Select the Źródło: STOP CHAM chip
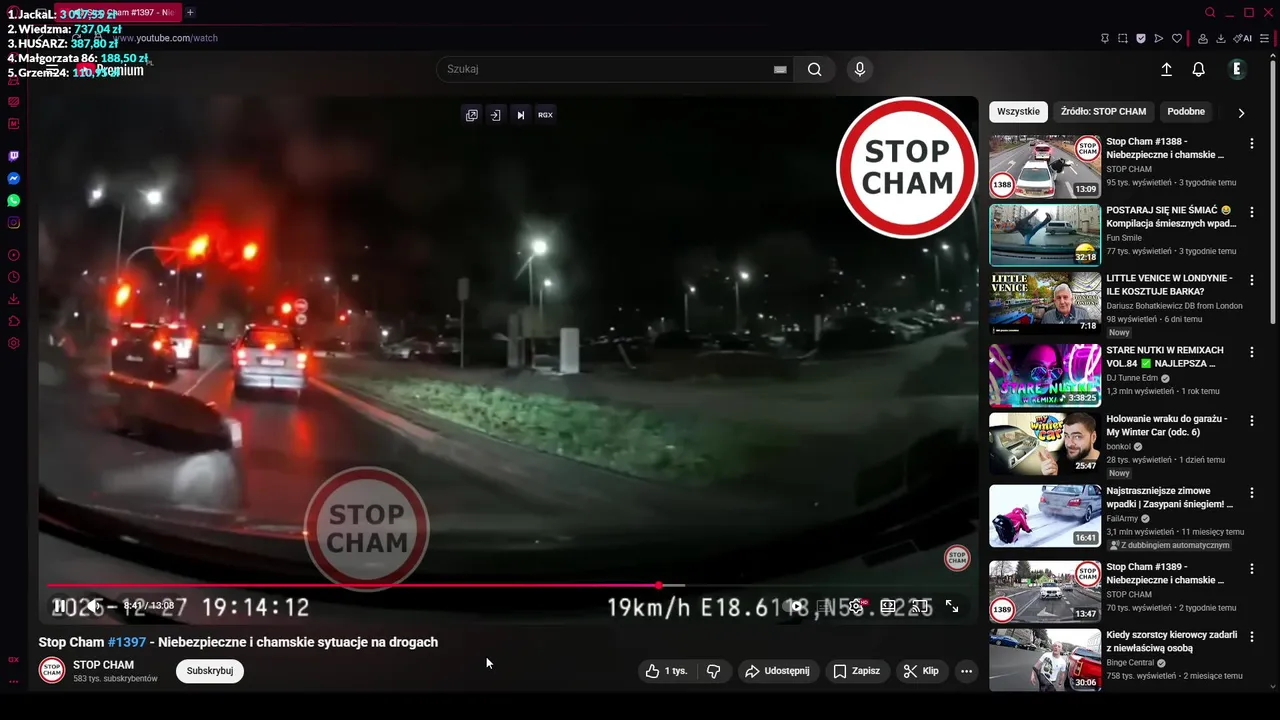 click(1103, 111)
